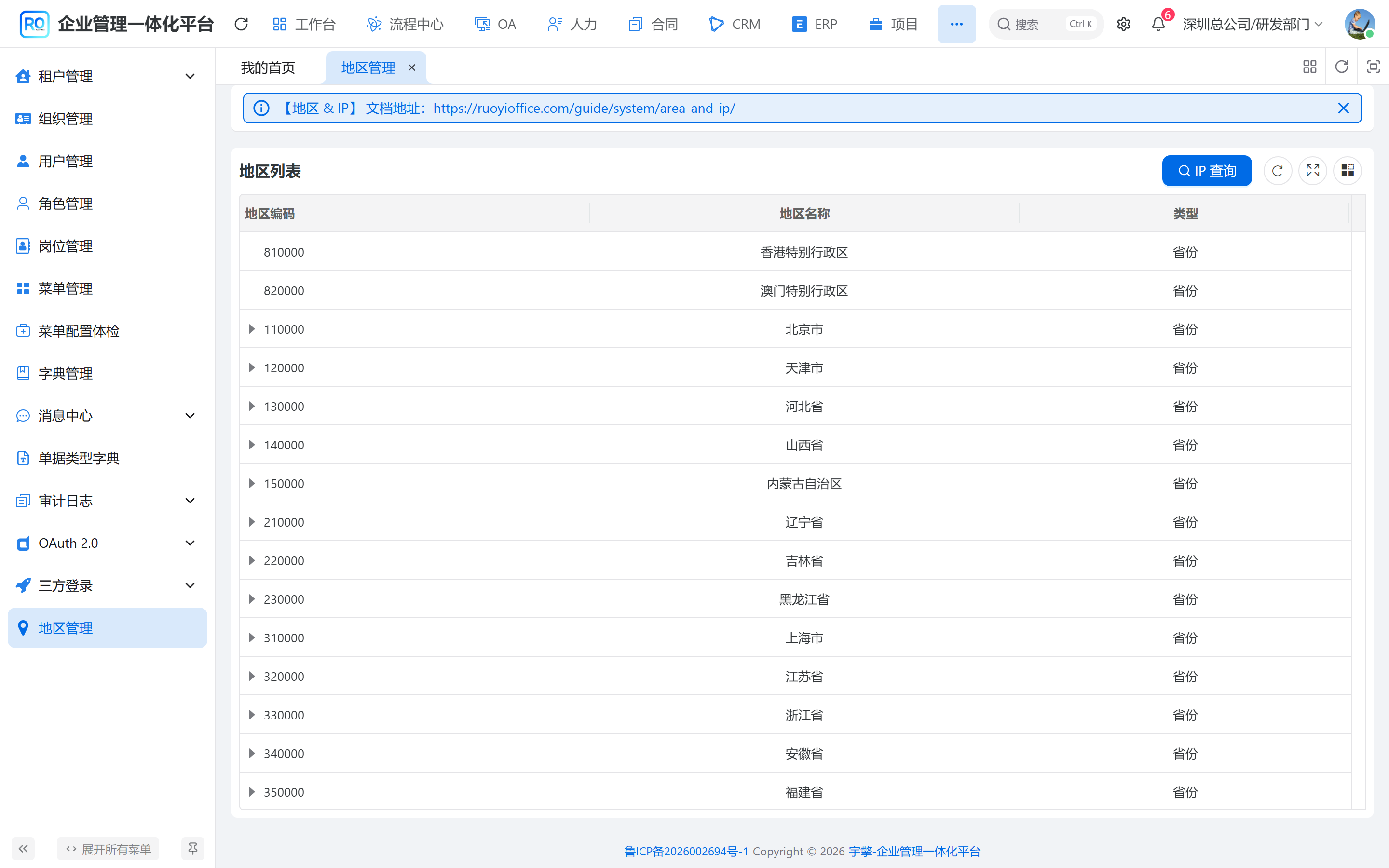Focus the 搜索 search box

tap(1046, 24)
